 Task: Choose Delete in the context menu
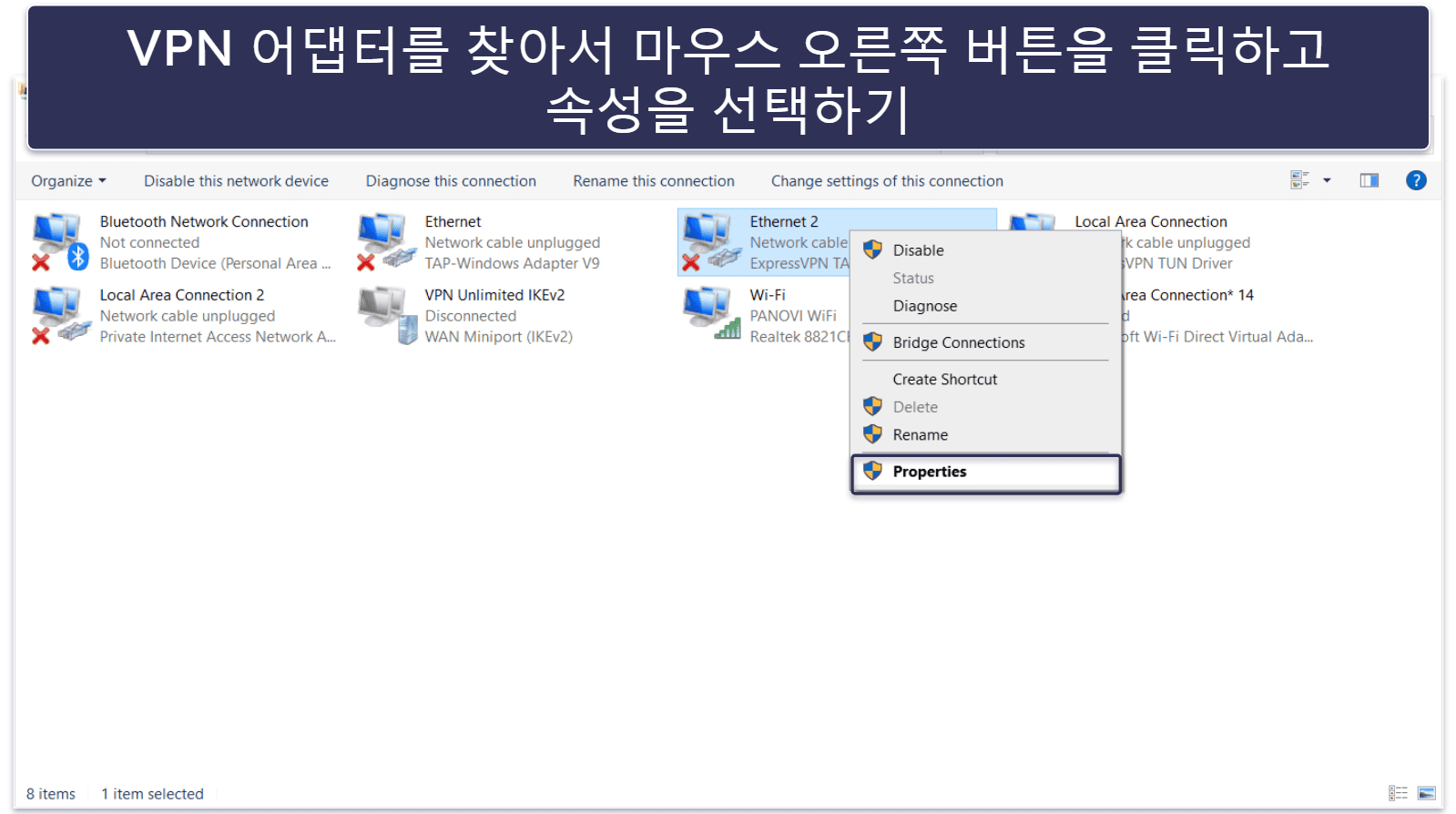[x=985, y=407]
